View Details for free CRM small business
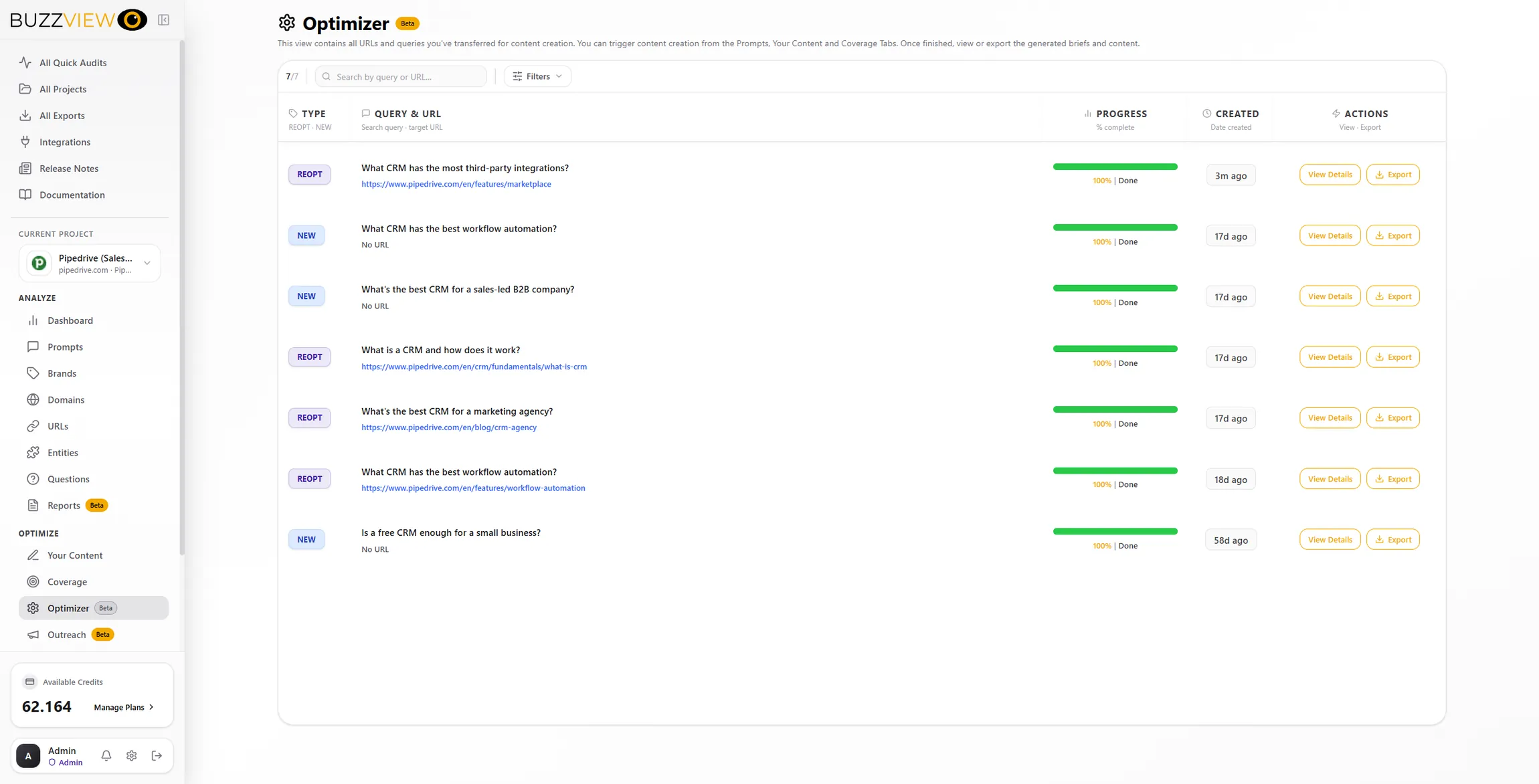1539x784 pixels. coord(1330,540)
